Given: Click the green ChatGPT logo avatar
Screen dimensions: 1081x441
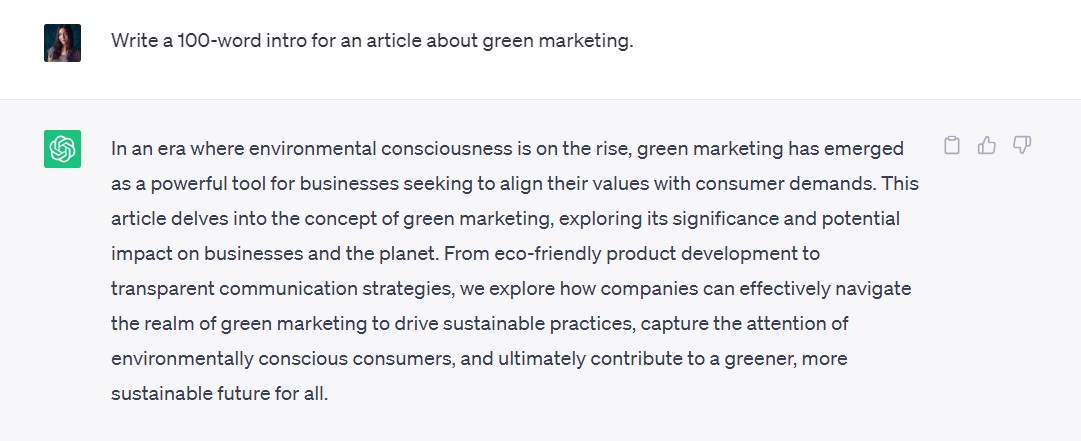Looking at the screenshot, I should point(62,149).
